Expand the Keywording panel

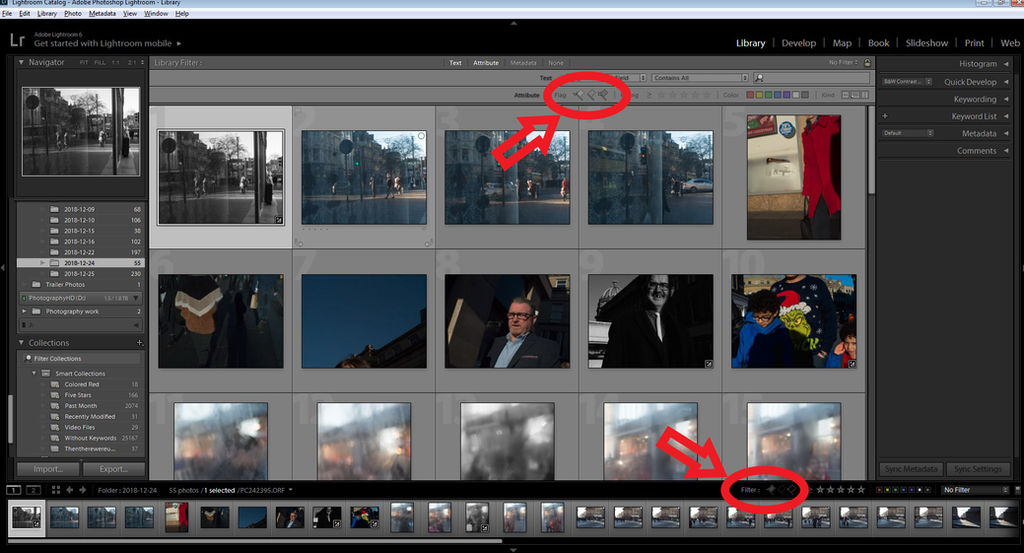[1006, 99]
